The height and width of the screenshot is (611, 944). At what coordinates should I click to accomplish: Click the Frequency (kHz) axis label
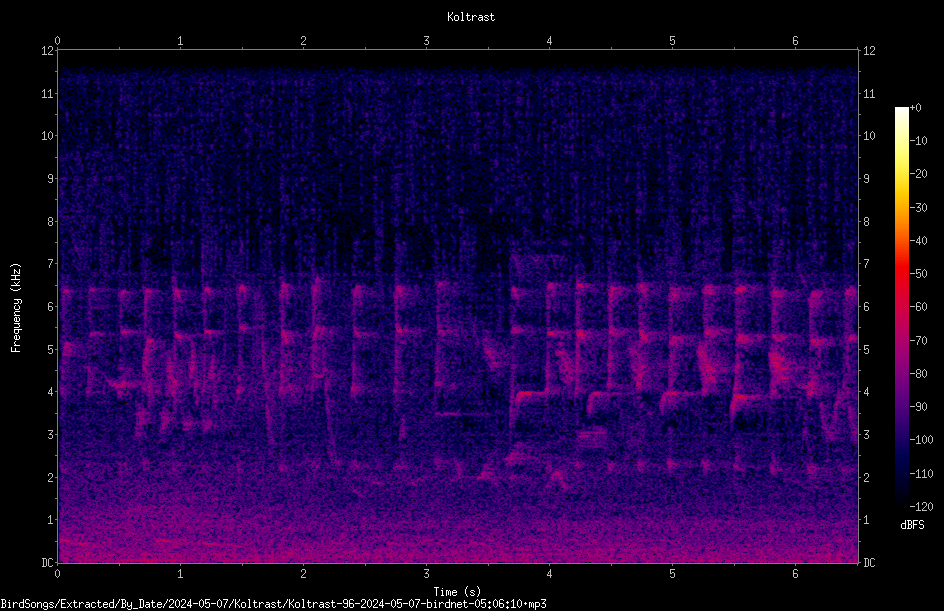click(16, 308)
